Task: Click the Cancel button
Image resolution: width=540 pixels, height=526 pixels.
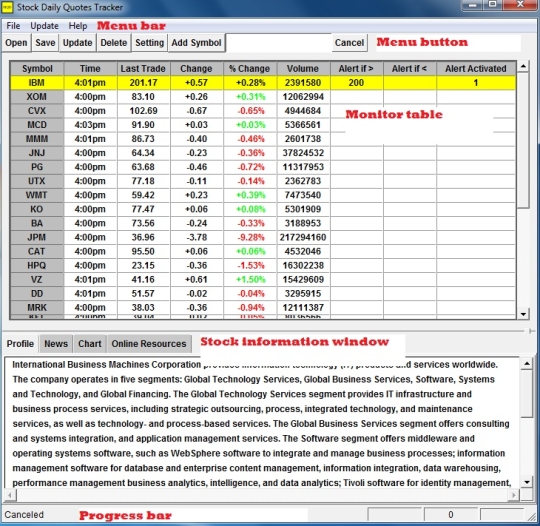Action: 350,43
